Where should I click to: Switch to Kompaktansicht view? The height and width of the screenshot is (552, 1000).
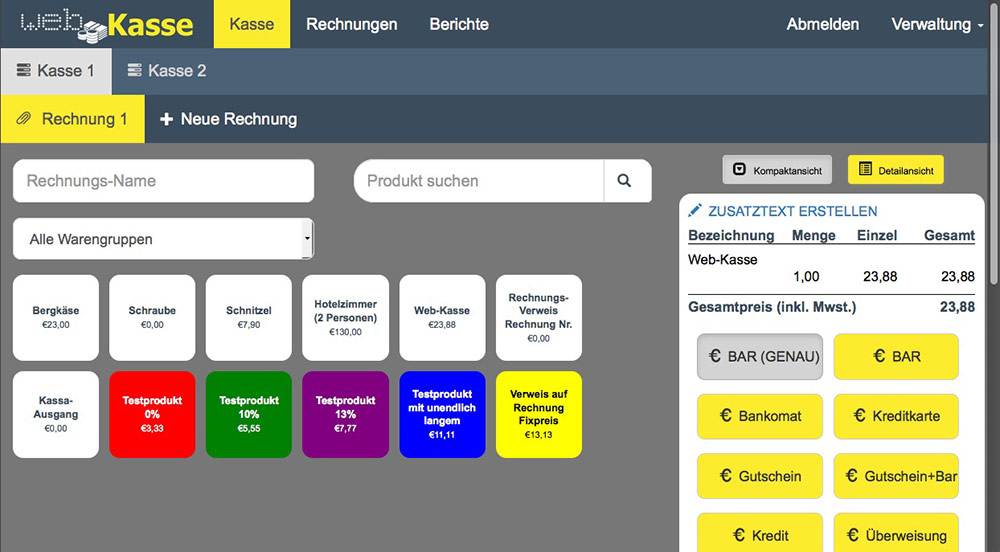(778, 170)
